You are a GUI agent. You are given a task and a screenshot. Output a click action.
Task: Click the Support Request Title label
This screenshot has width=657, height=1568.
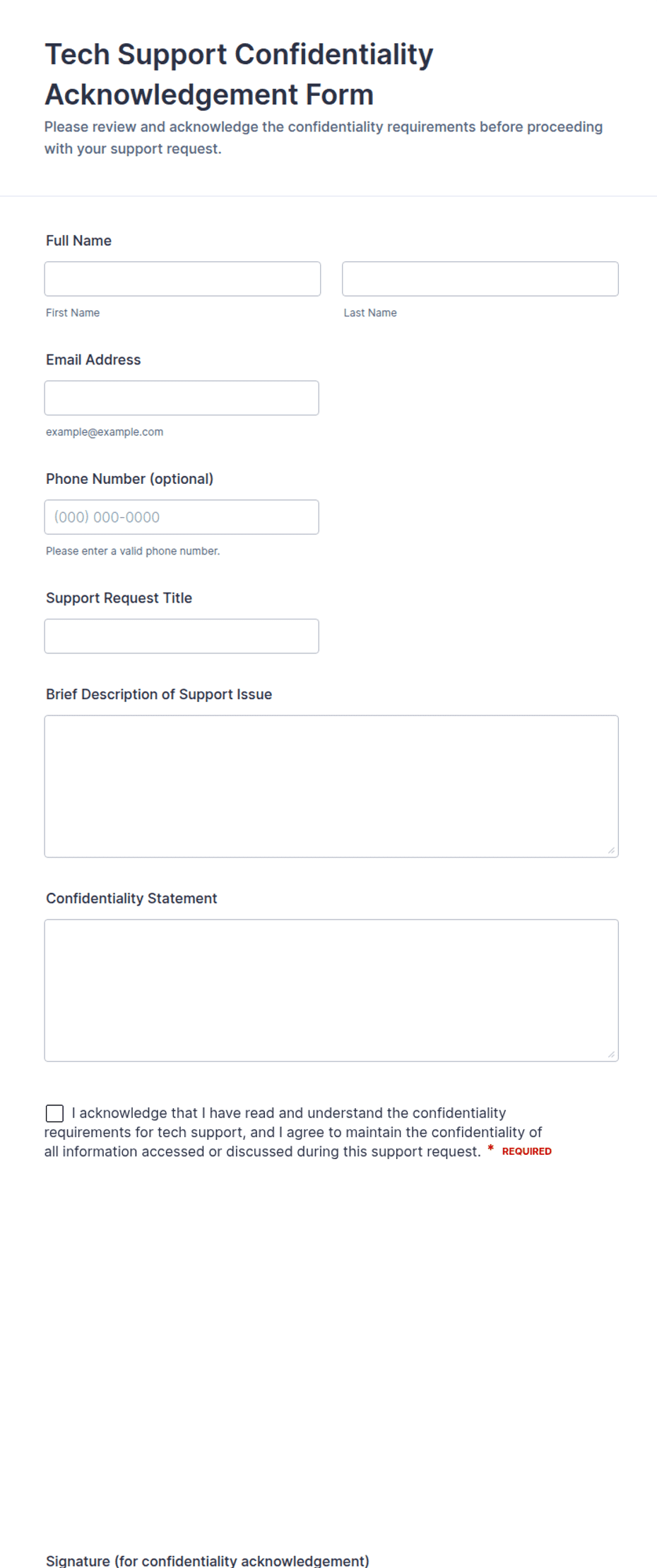[x=119, y=598]
